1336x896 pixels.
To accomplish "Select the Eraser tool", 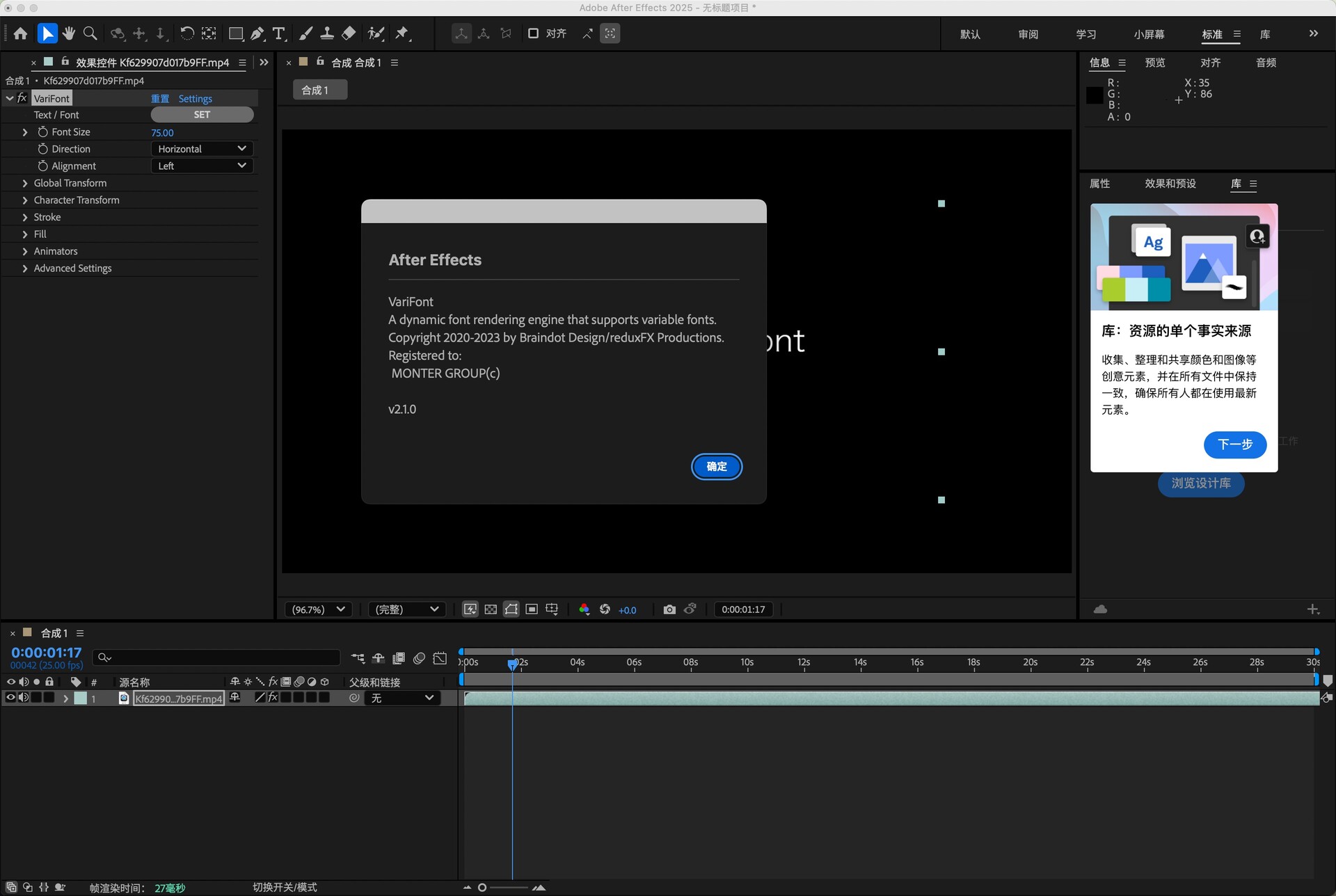I will click(349, 33).
